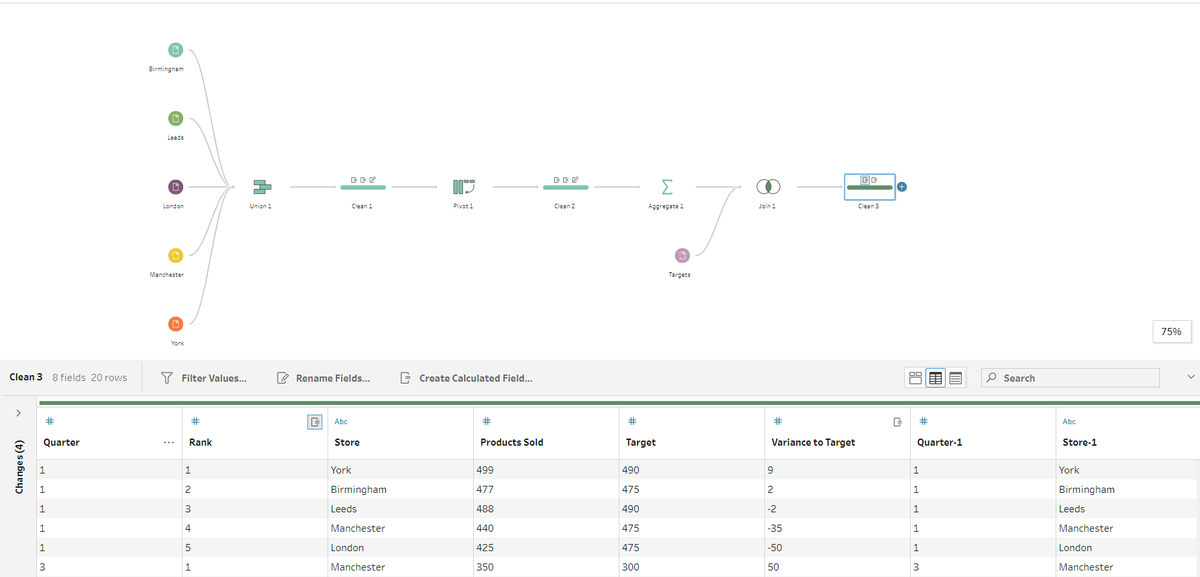Click Products Sold value 488

tap(545, 509)
